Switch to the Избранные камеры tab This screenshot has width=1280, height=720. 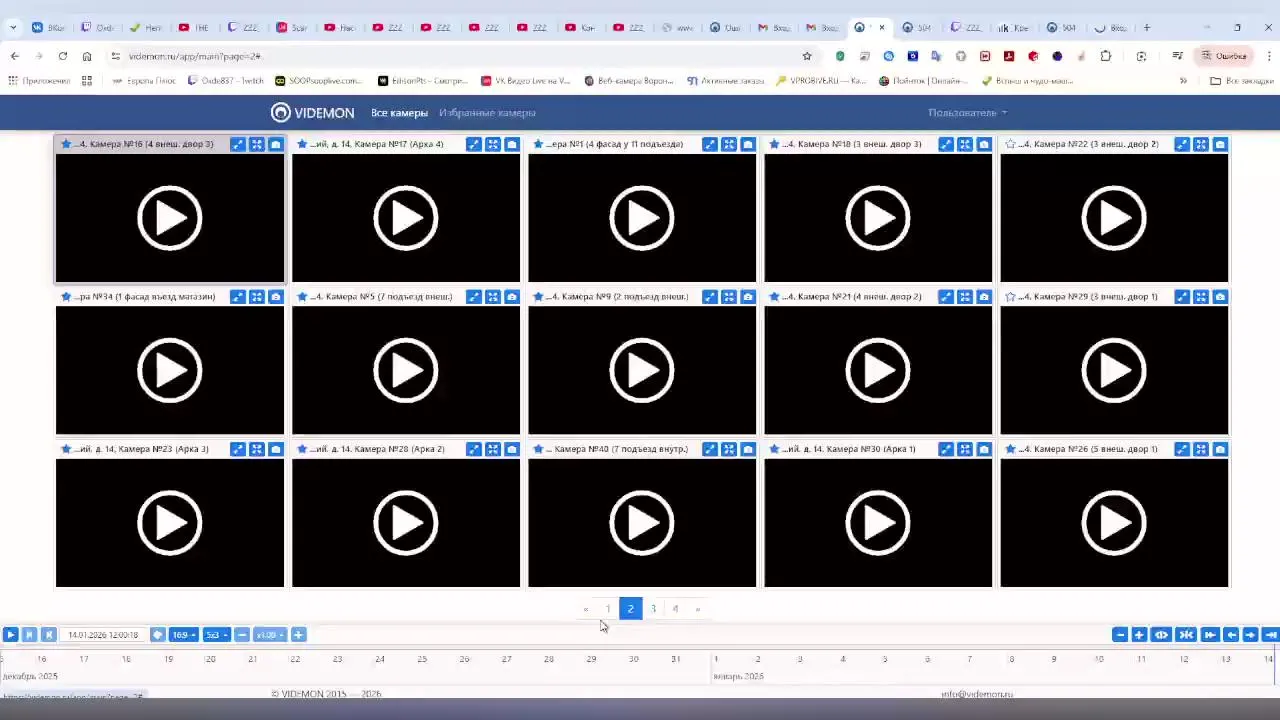[x=487, y=113]
